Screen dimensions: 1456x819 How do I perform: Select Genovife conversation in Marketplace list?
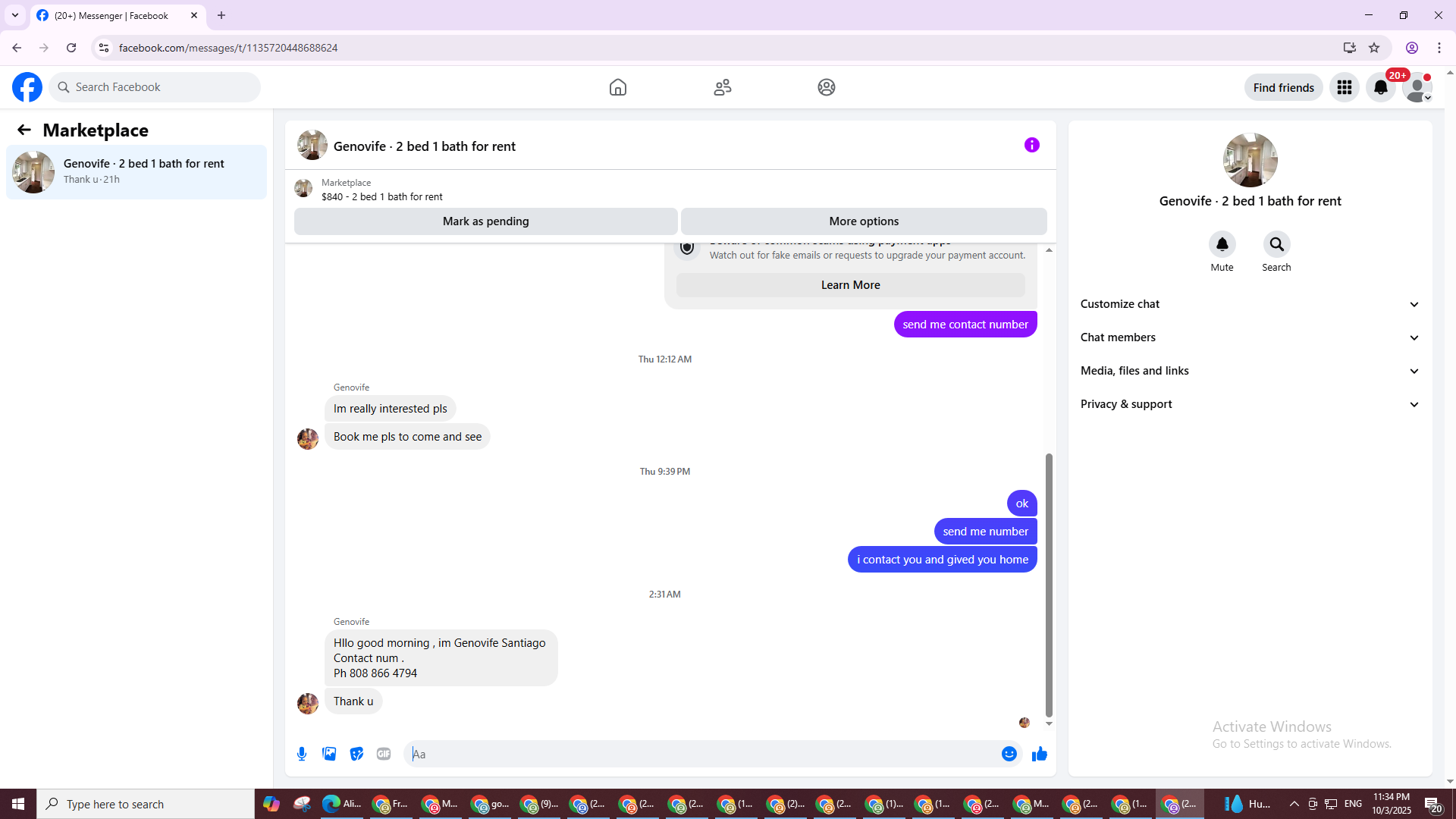tap(136, 172)
